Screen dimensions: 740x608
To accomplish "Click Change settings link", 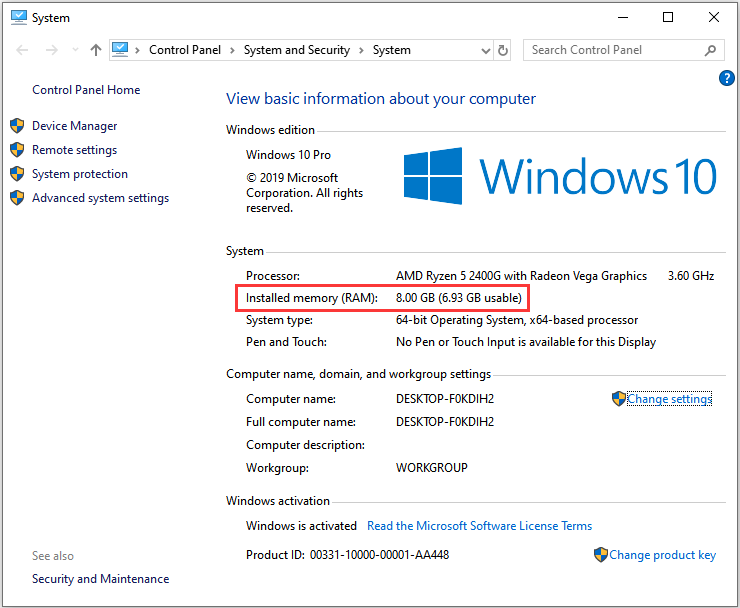I will [669, 399].
